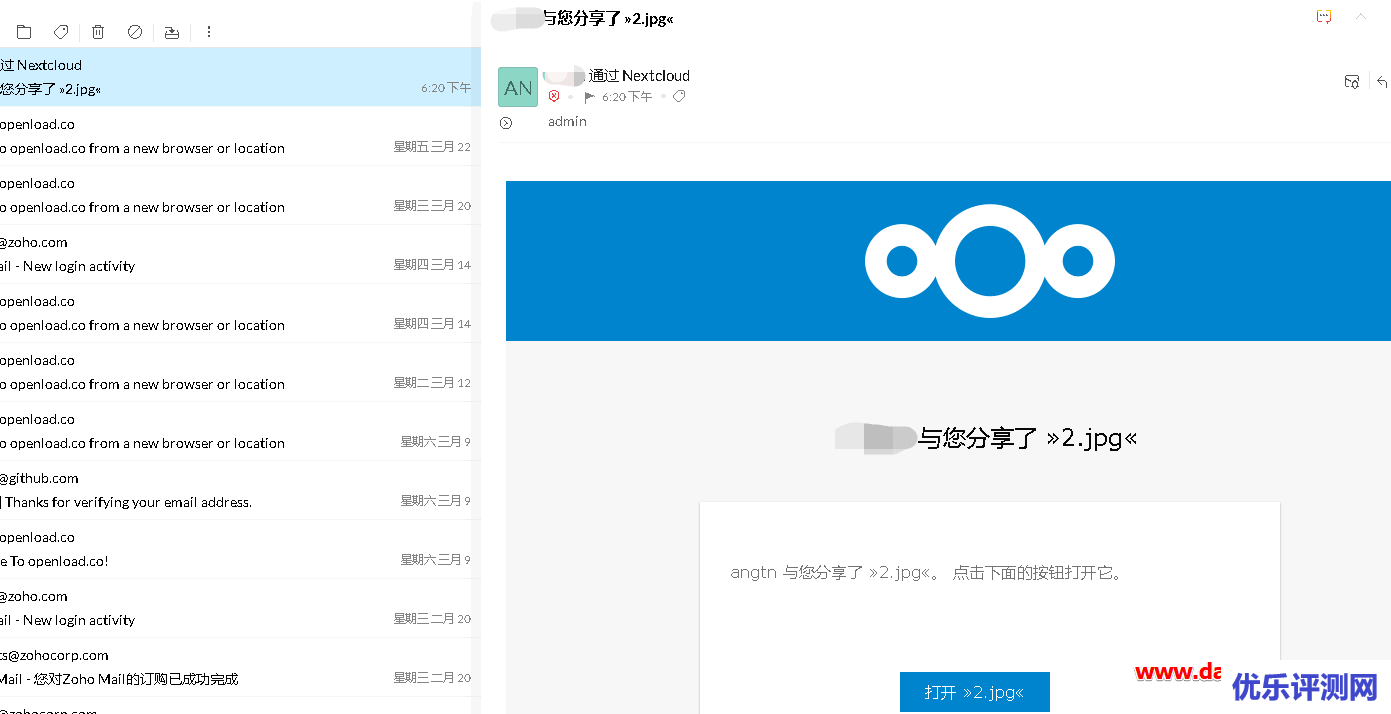Click the forward icon beside the reply arrow
This screenshot has width=1391, height=714.
click(1352, 81)
